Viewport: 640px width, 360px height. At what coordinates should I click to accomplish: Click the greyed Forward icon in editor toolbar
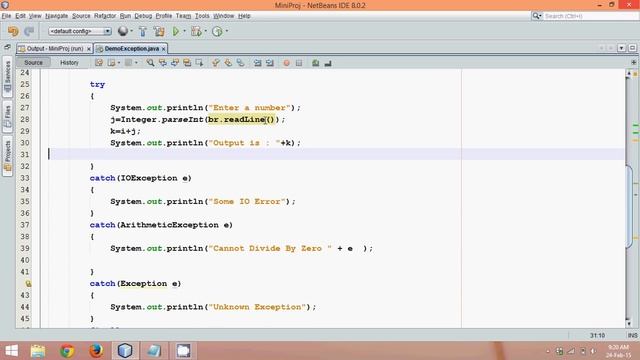pos(129,63)
